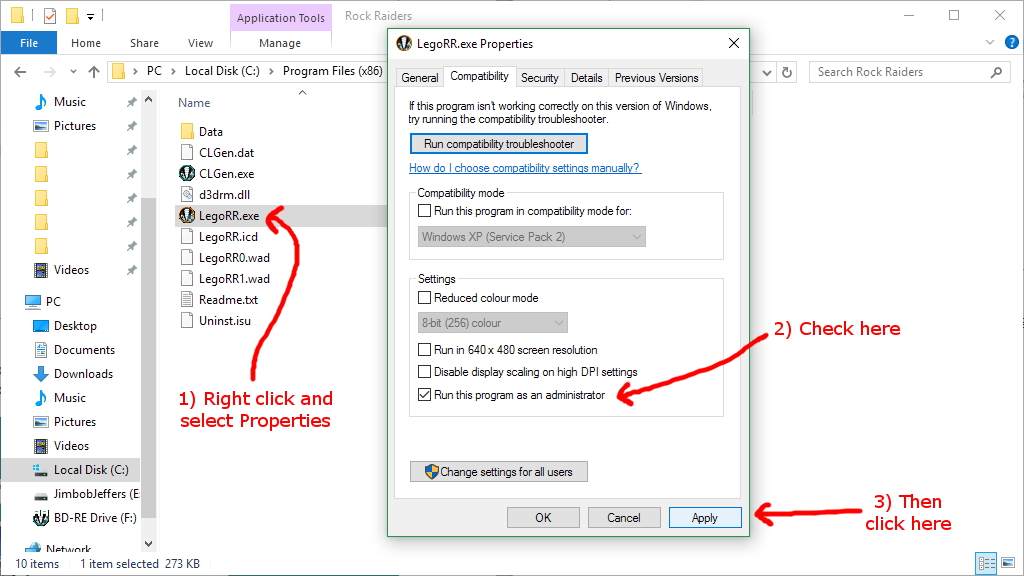Open Windows XP compatibility mode dropdown
1024x576 pixels.
[532, 236]
